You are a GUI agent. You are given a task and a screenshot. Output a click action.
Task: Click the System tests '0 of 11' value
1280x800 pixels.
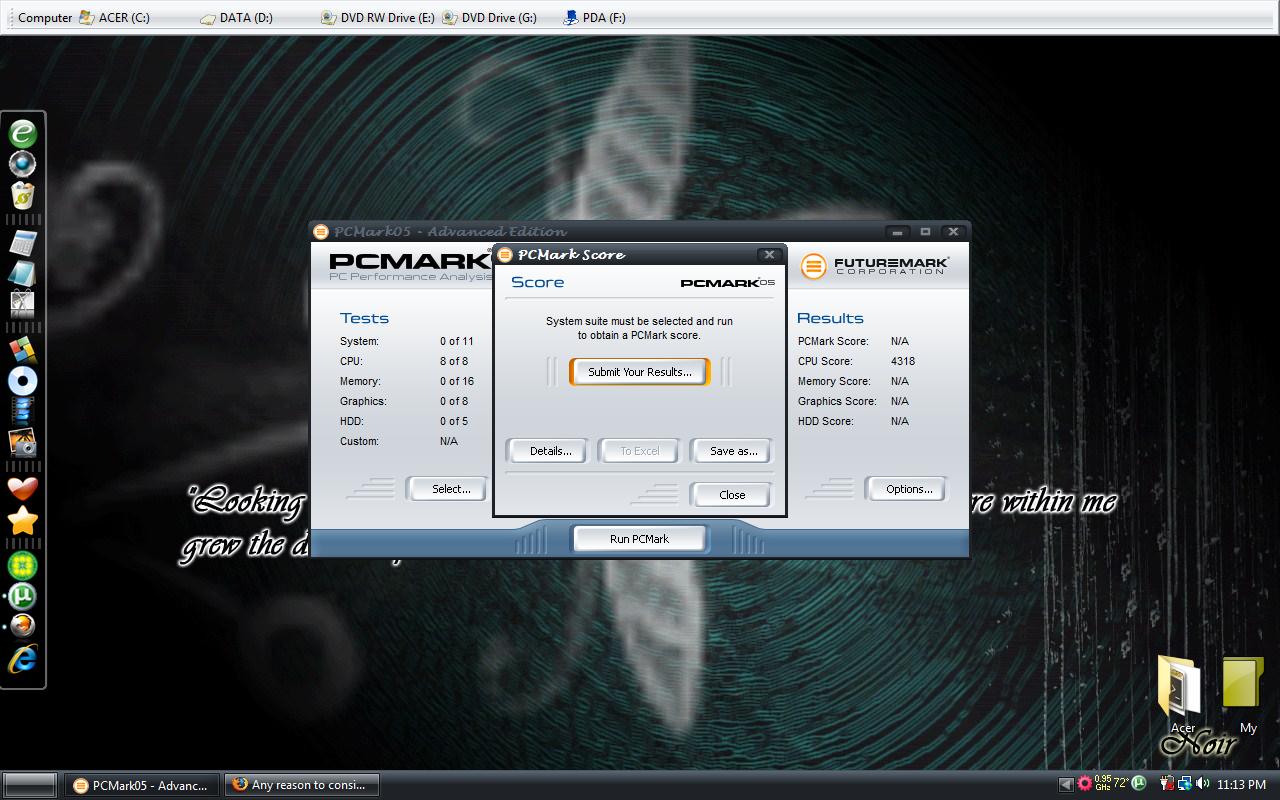click(x=457, y=341)
